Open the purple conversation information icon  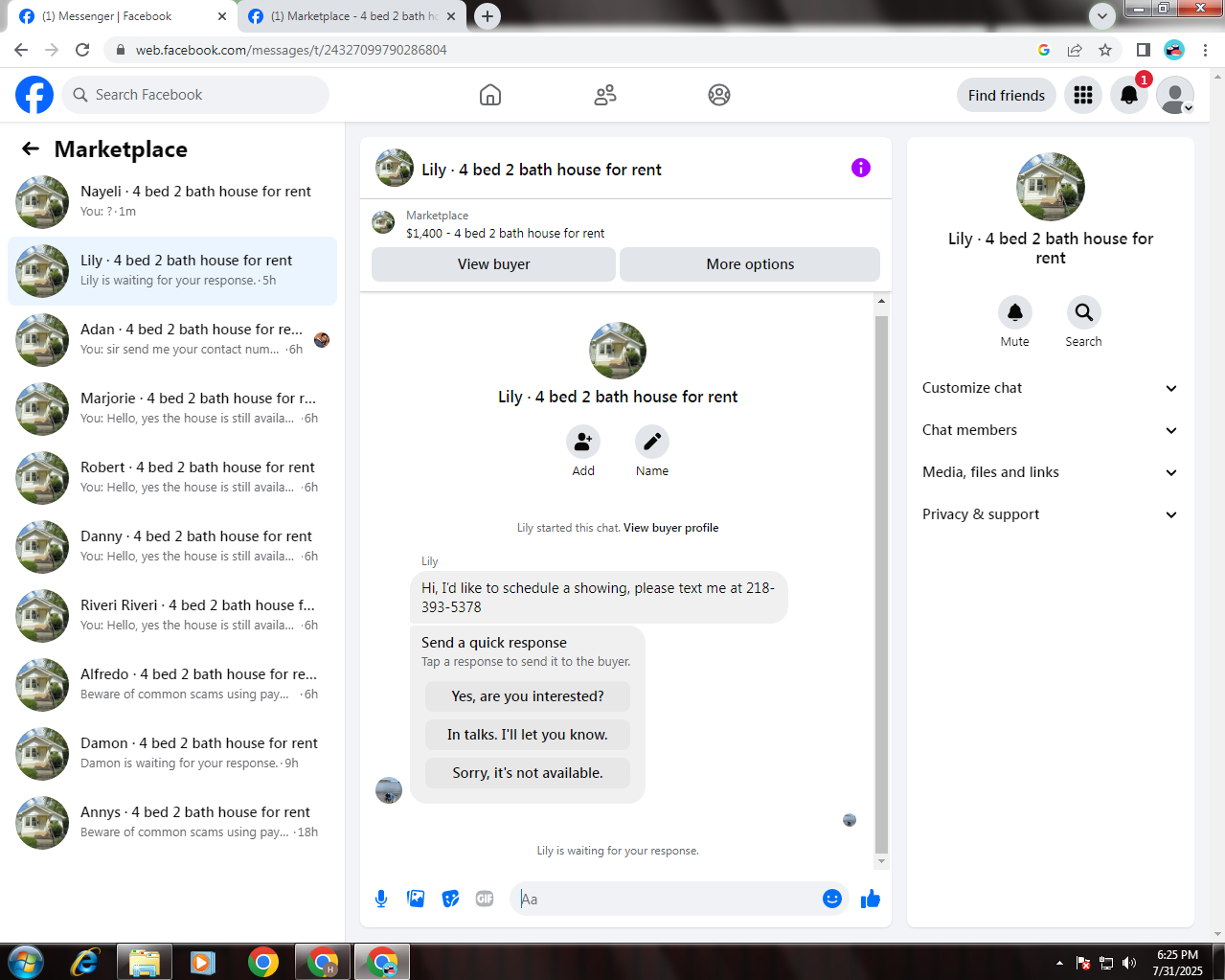pyautogui.click(x=861, y=168)
